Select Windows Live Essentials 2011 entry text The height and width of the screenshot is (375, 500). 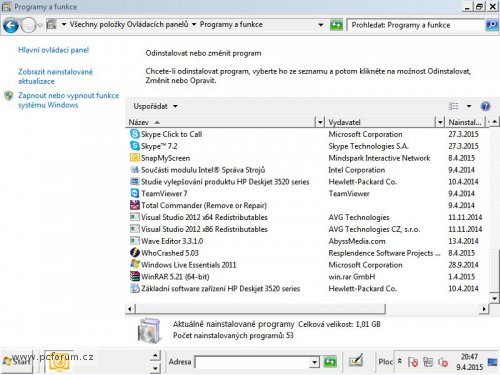pos(188,265)
